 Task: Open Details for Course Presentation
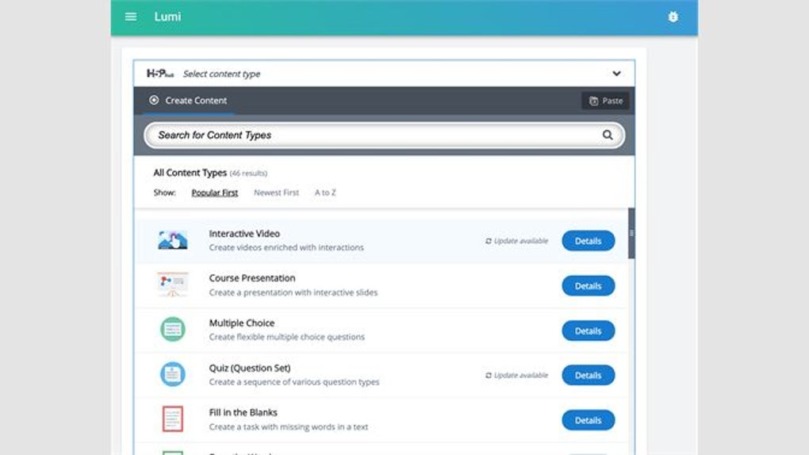coord(588,286)
